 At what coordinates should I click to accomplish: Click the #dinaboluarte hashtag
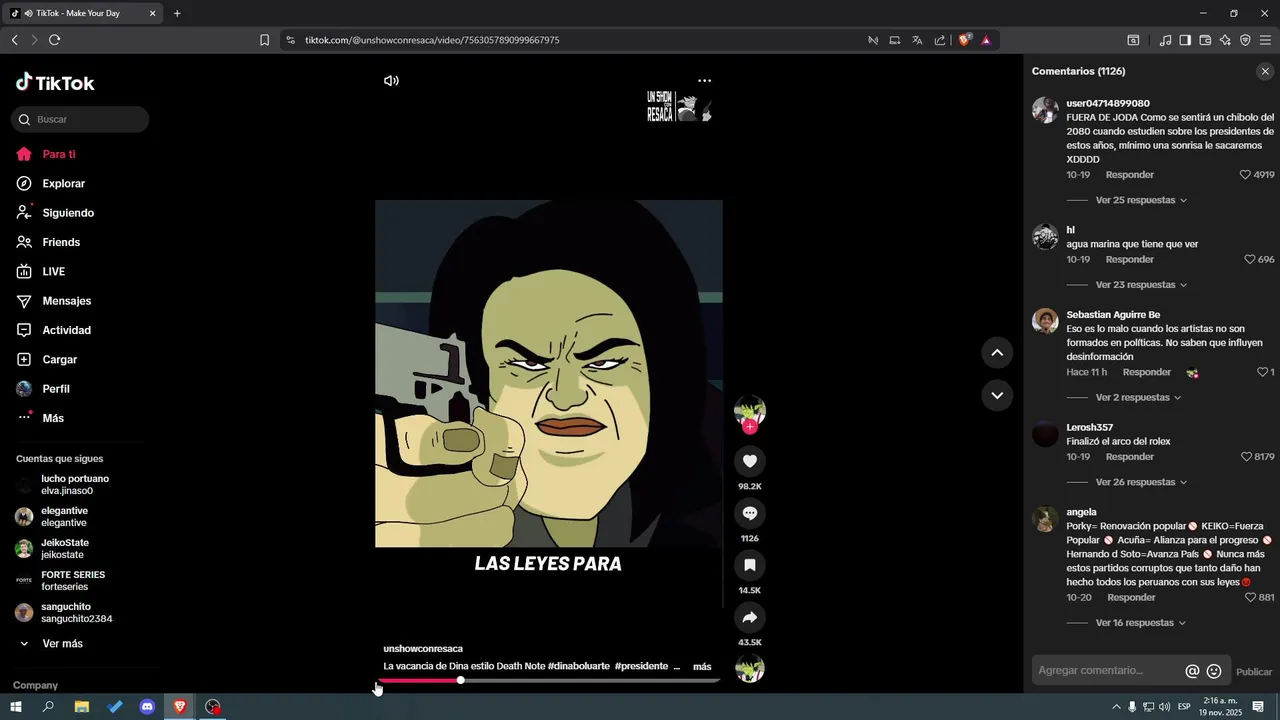579,667
